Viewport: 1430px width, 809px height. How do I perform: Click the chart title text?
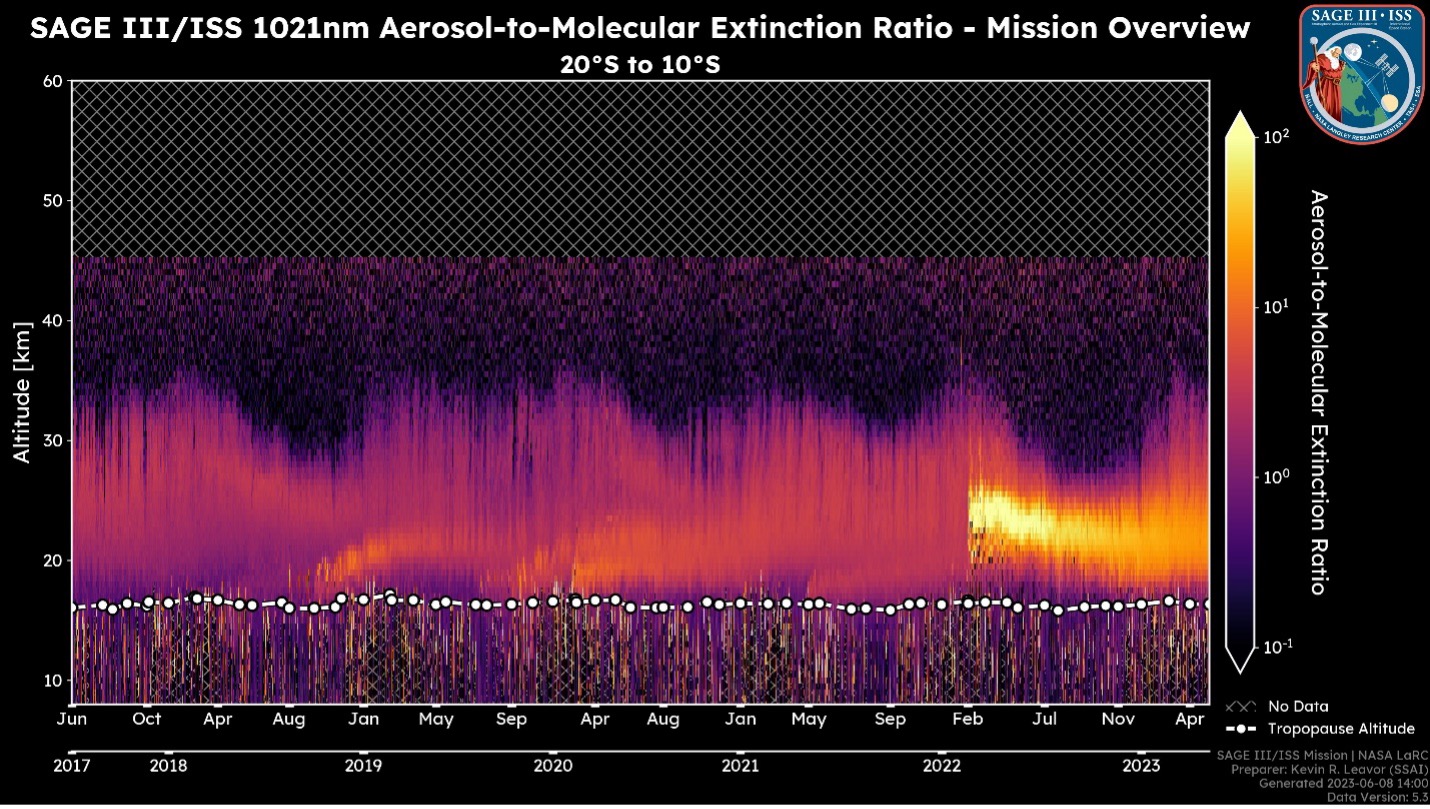pyautogui.click(x=640, y=28)
